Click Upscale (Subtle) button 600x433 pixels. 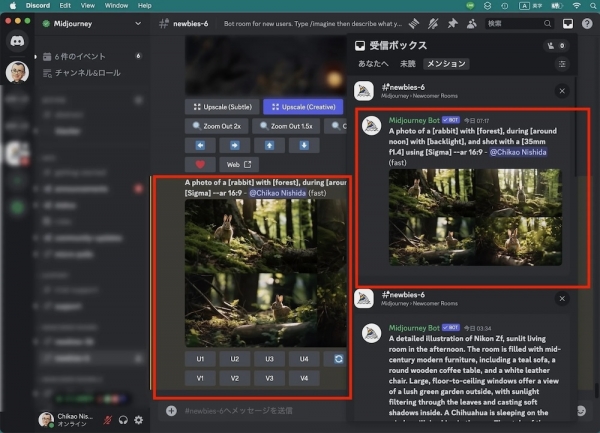[222, 107]
